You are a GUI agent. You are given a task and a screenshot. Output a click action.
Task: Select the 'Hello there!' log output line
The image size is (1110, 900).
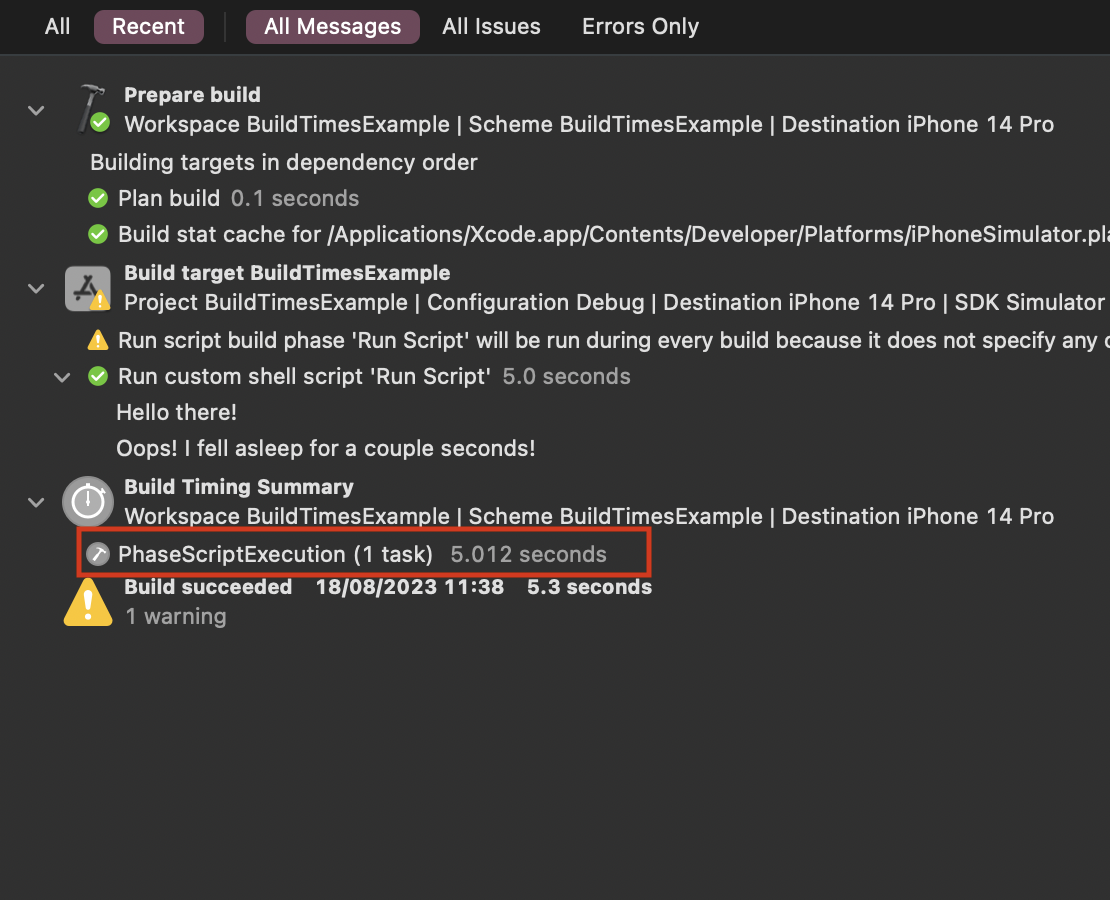pos(176,412)
